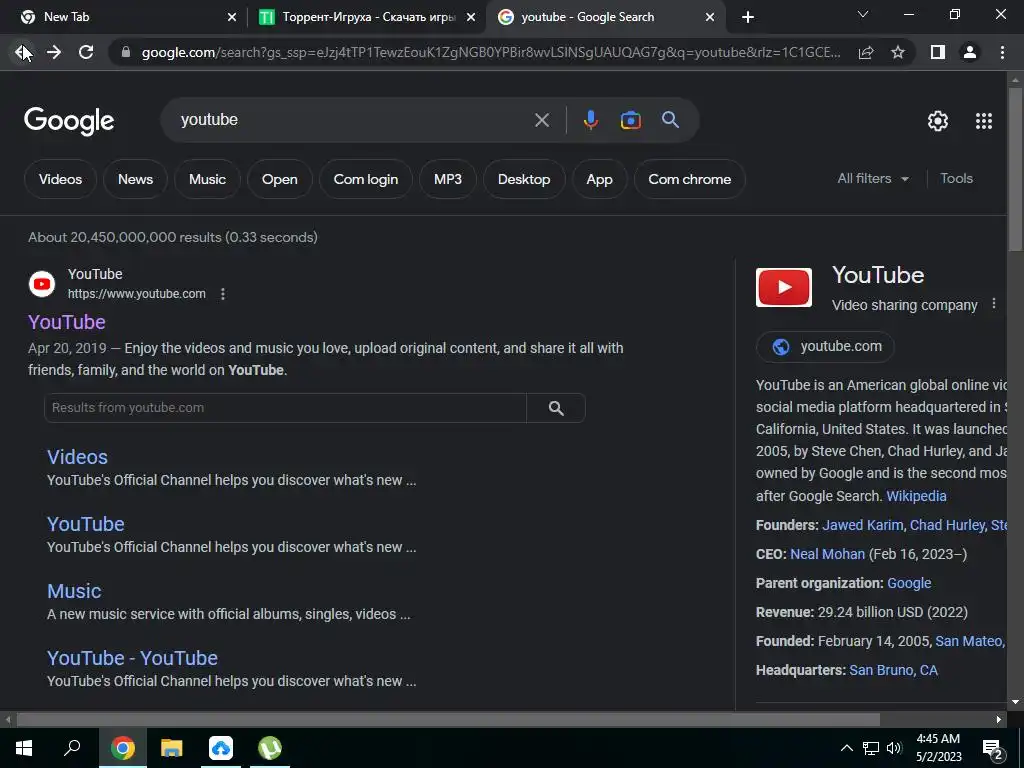Open the Music sitelink

pos(74,591)
